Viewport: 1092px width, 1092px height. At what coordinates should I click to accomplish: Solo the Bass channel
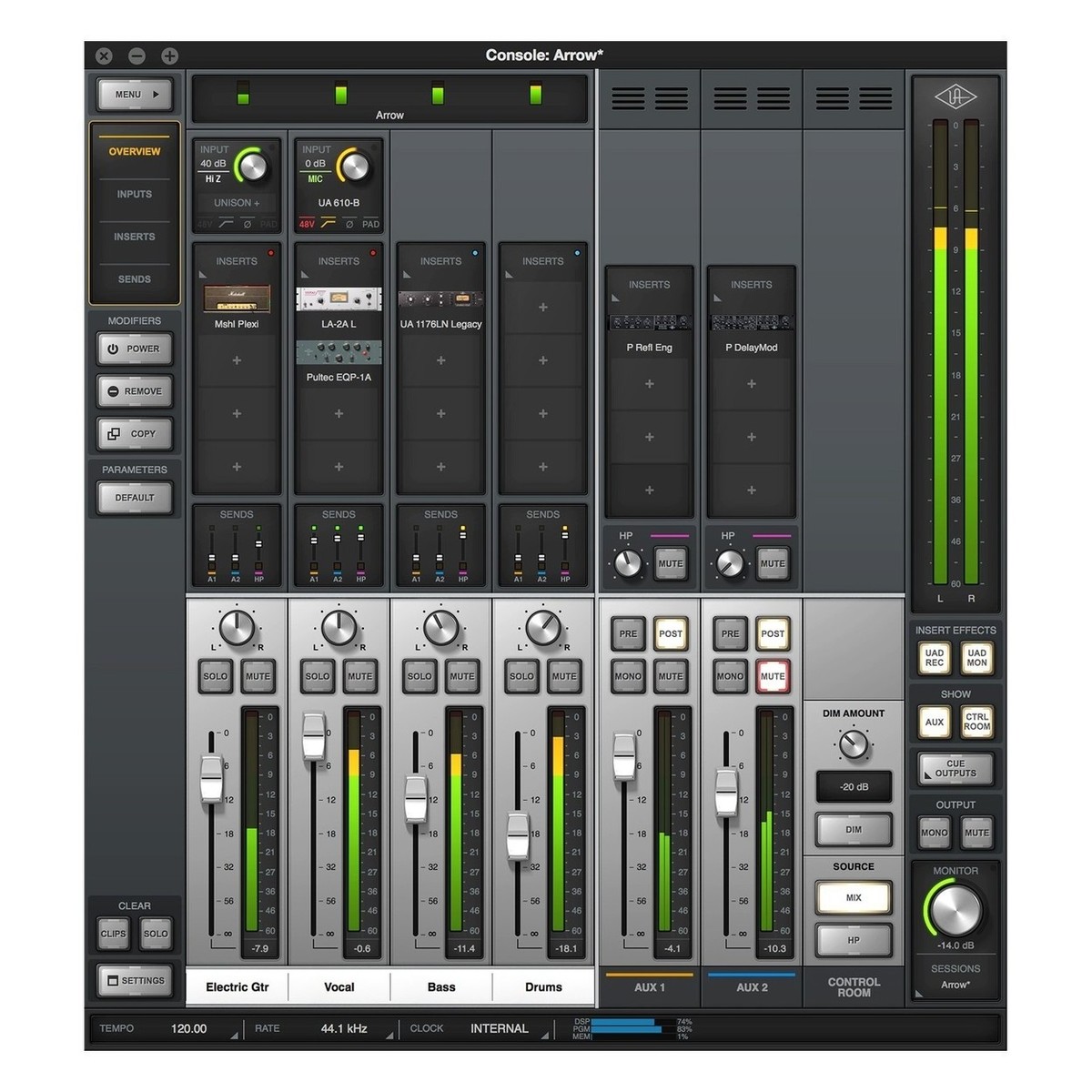point(420,676)
